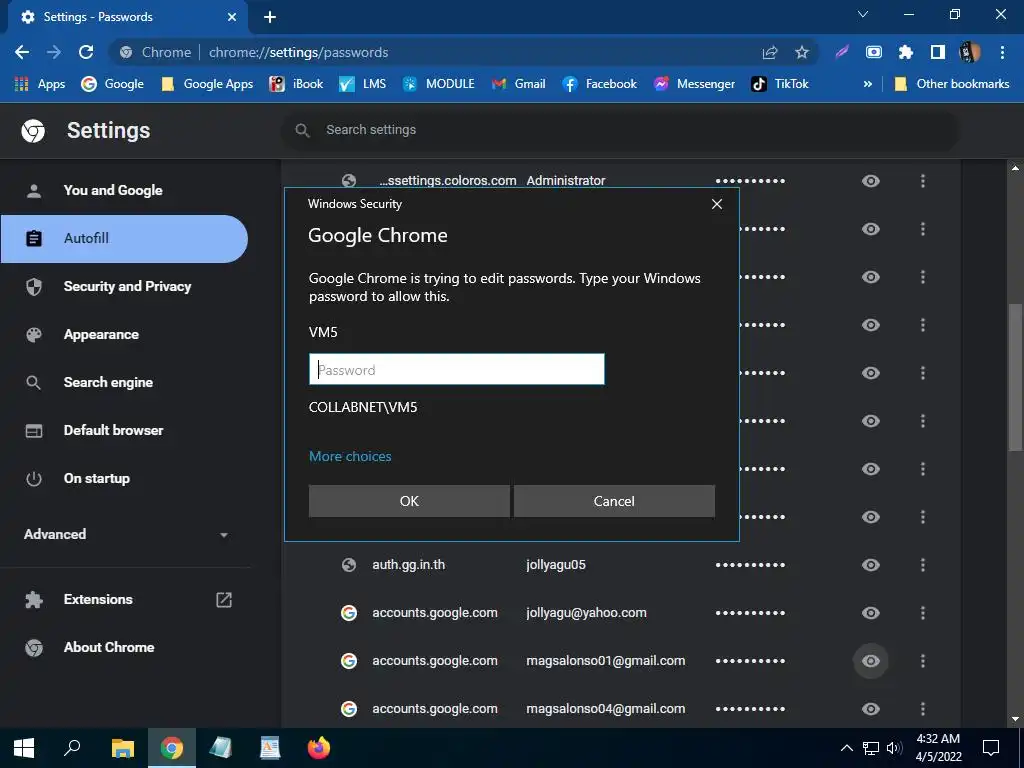Open the taskbar search

tap(72, 748)
